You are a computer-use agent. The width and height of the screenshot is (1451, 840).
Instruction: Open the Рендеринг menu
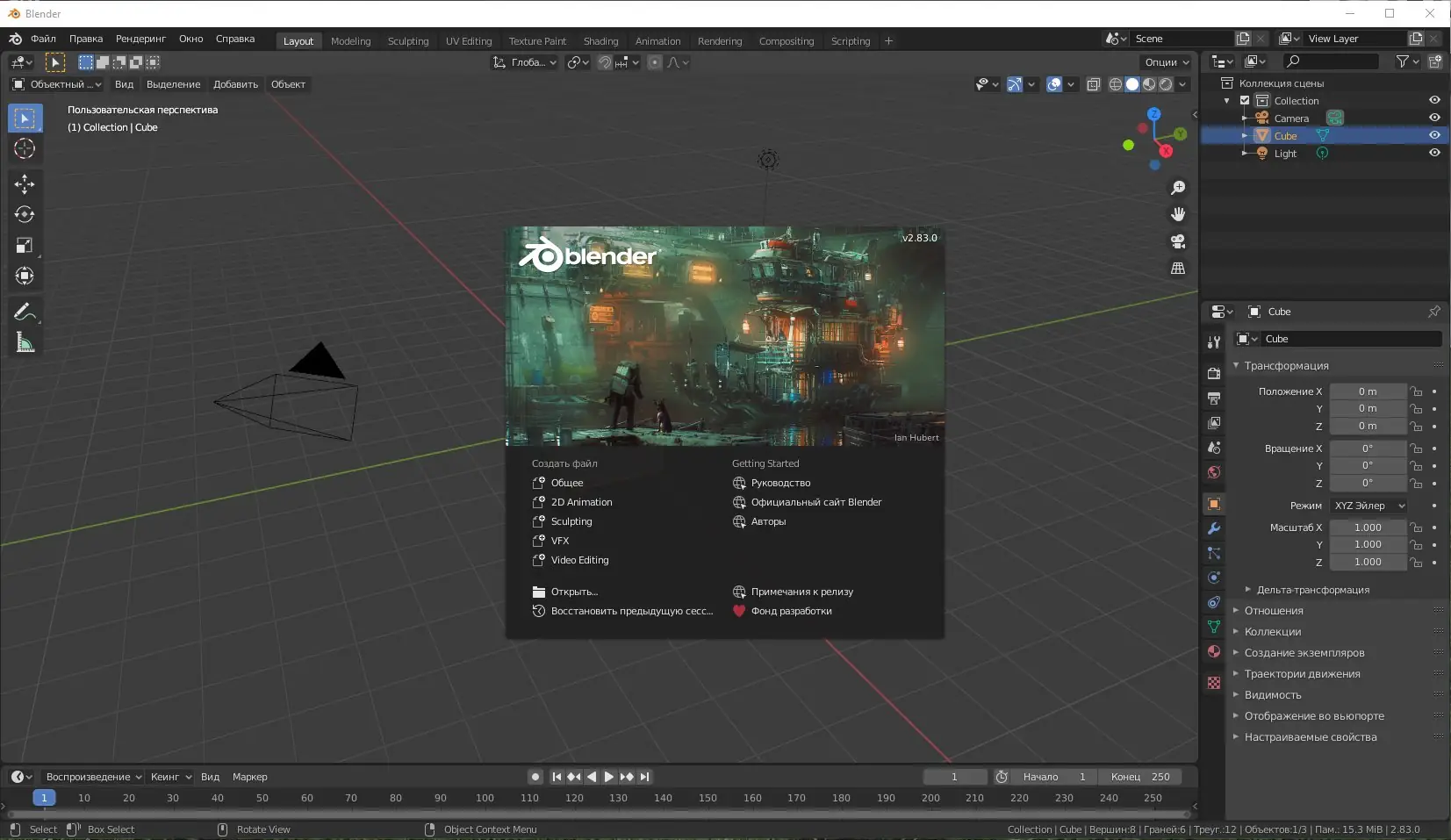click(140, 39)
